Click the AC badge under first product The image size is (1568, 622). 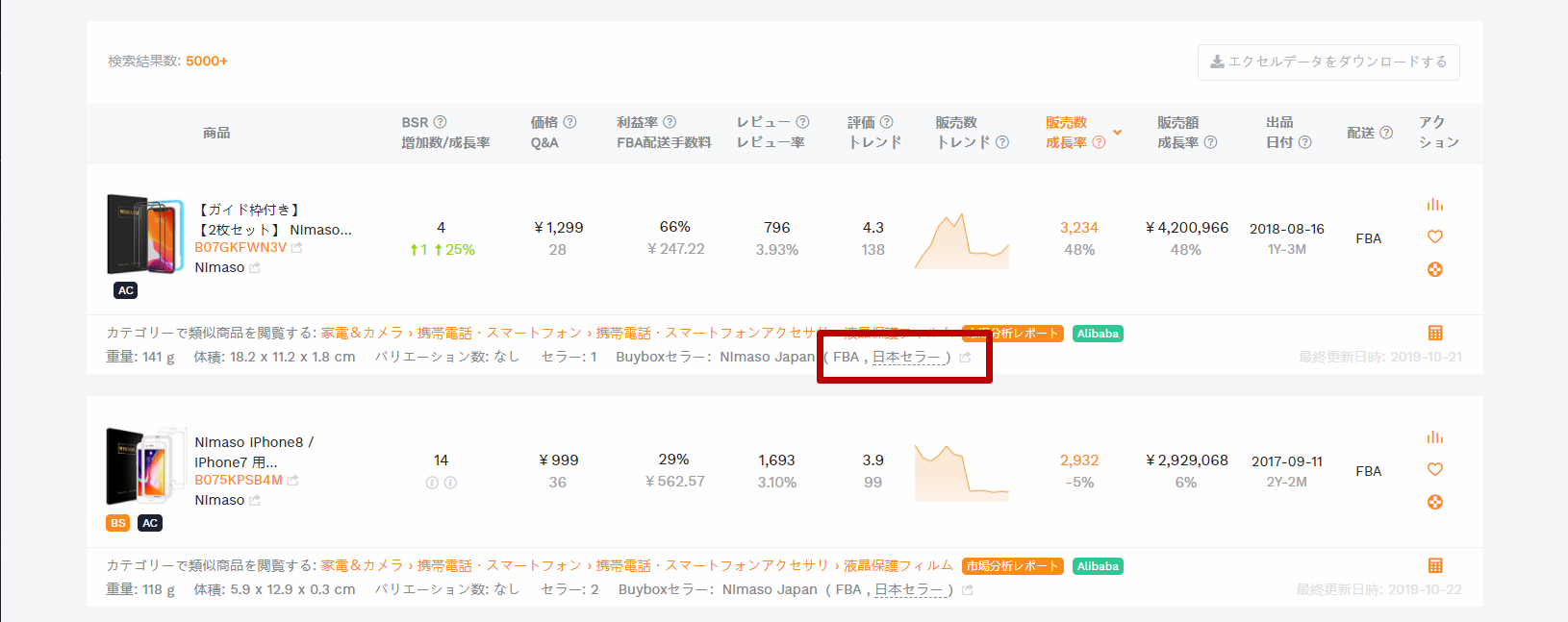(x=126, y=290)
